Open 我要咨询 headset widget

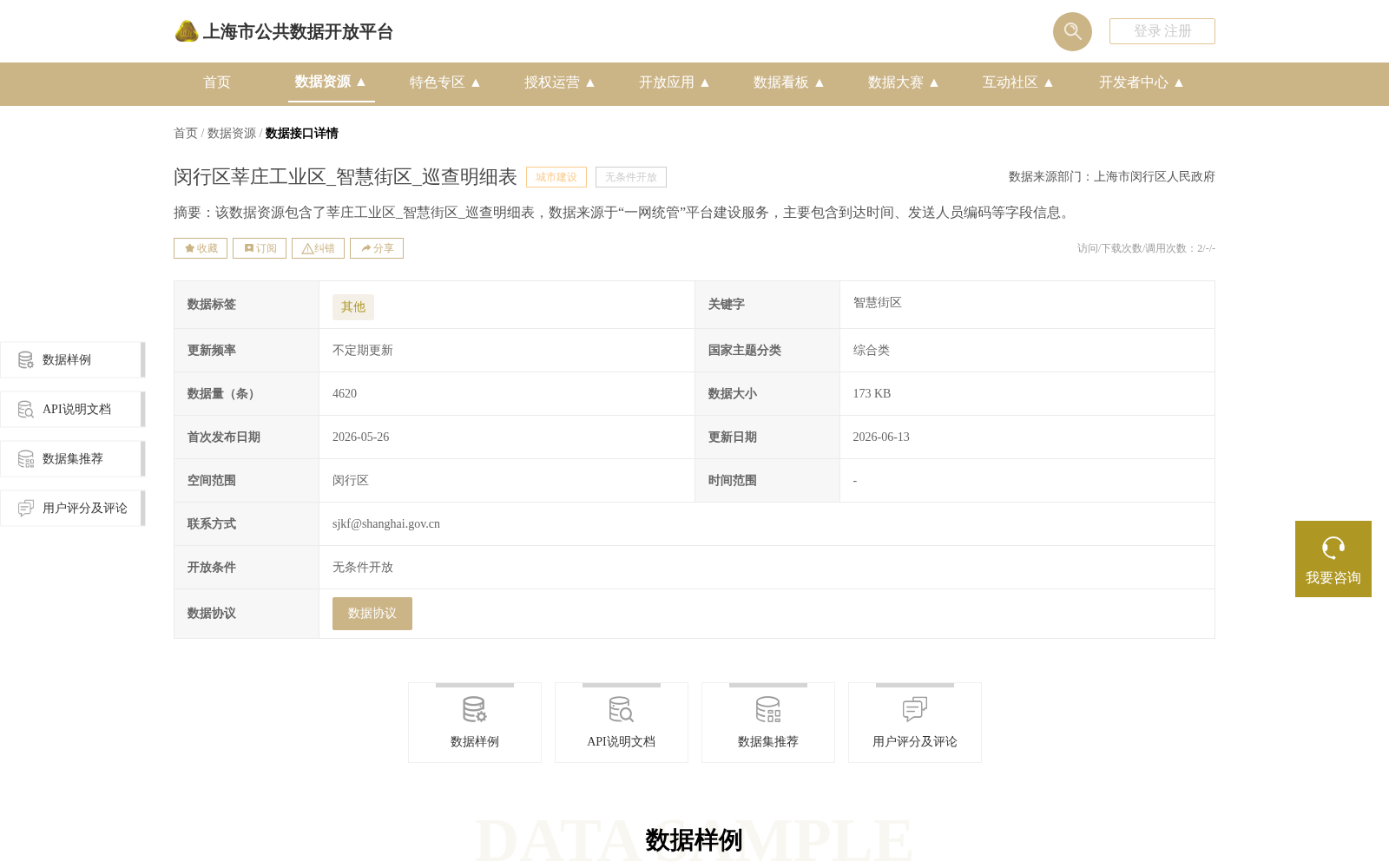[1333, 559]
